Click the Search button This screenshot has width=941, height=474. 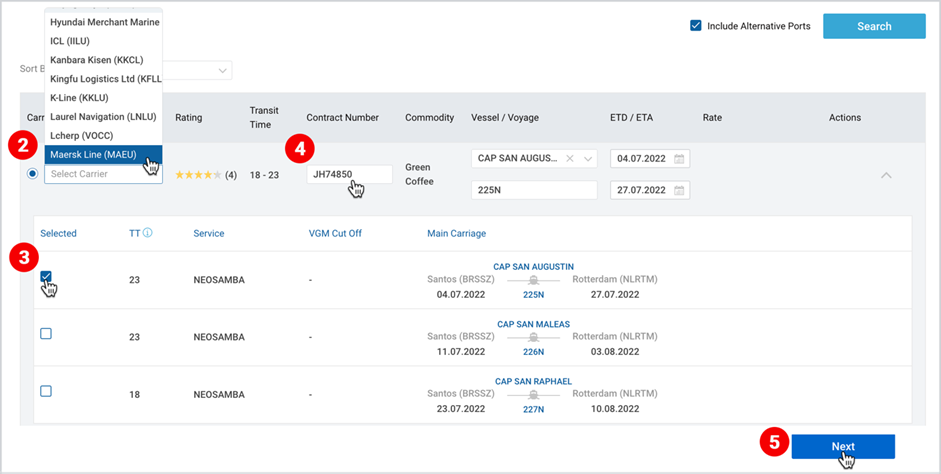click(874, 26)
